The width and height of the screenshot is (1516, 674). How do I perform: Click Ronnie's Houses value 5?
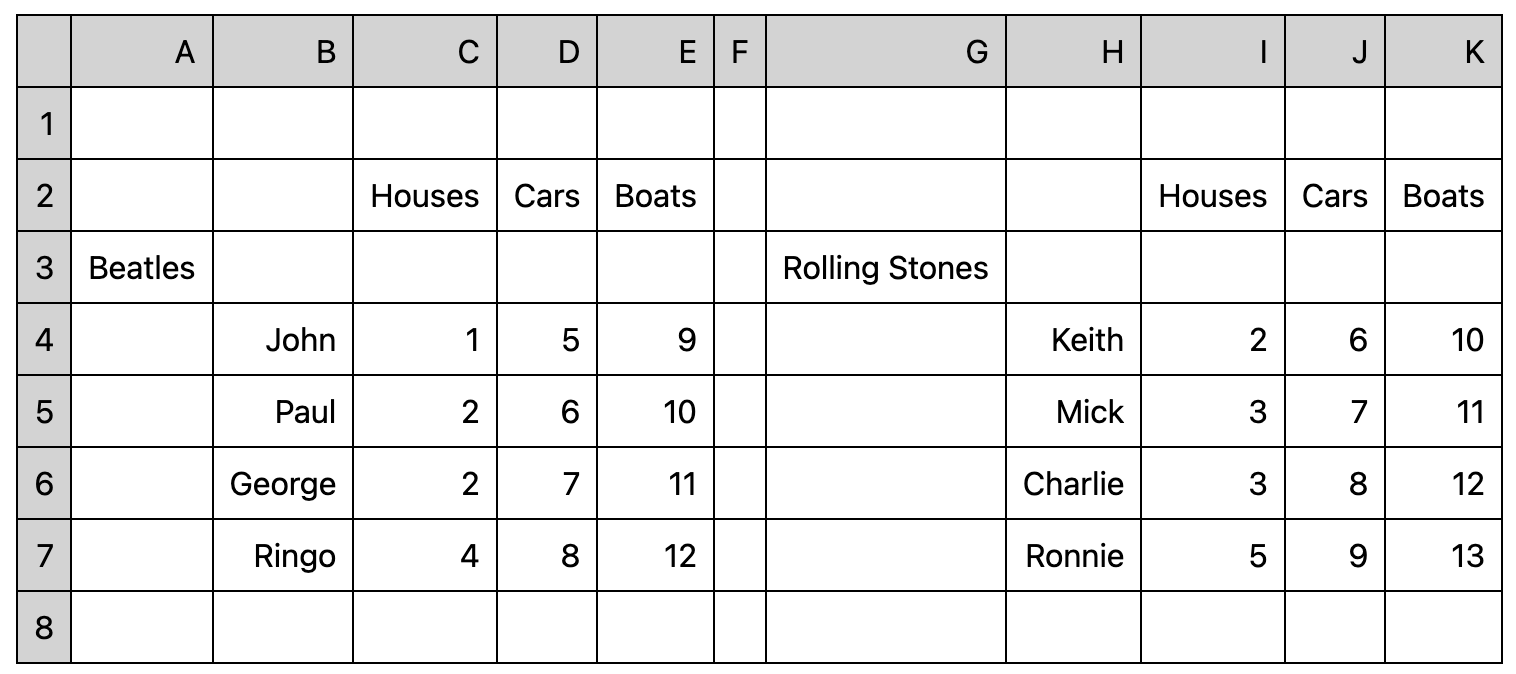pos(1213,555)
